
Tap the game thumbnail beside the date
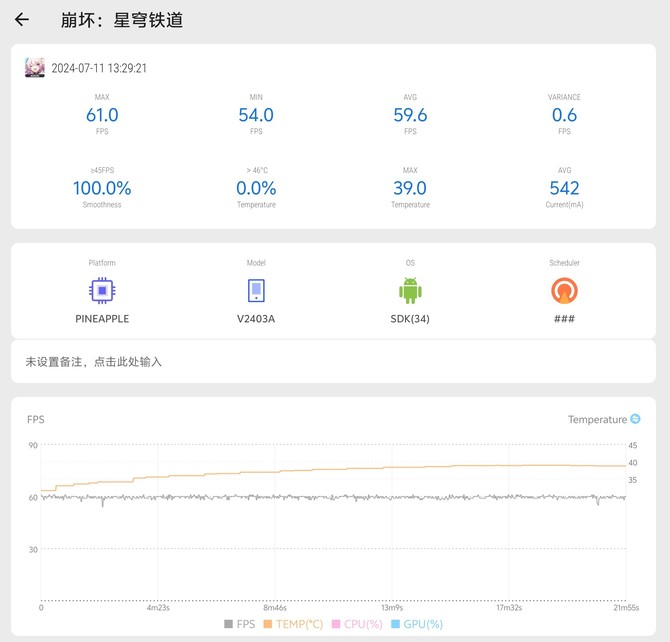click(x=35, y=68)
